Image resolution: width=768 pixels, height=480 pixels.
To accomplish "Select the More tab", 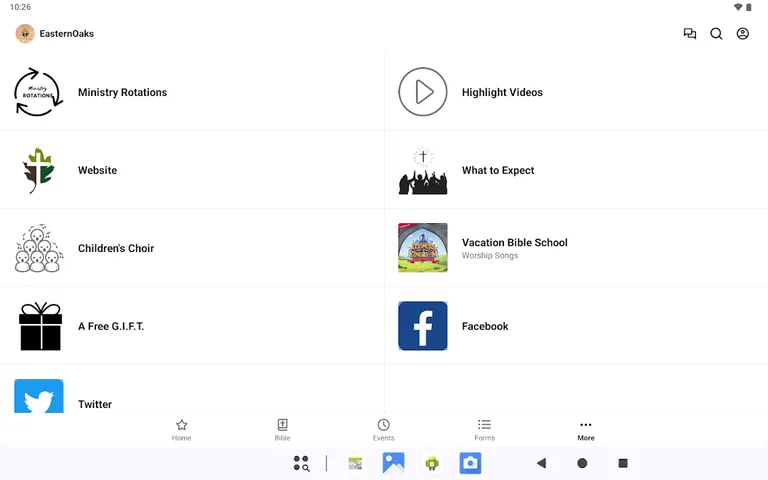I will tap(585, 430).
